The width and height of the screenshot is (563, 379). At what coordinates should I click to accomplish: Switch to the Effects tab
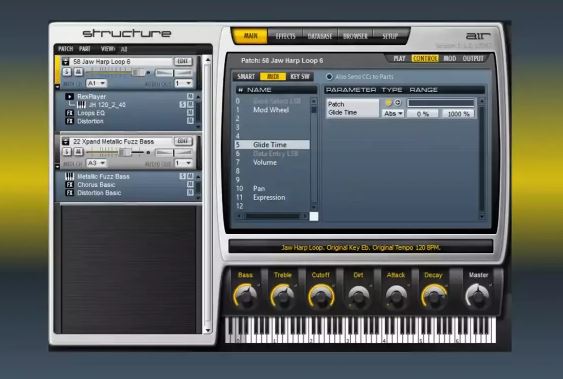tap(285, 36)
